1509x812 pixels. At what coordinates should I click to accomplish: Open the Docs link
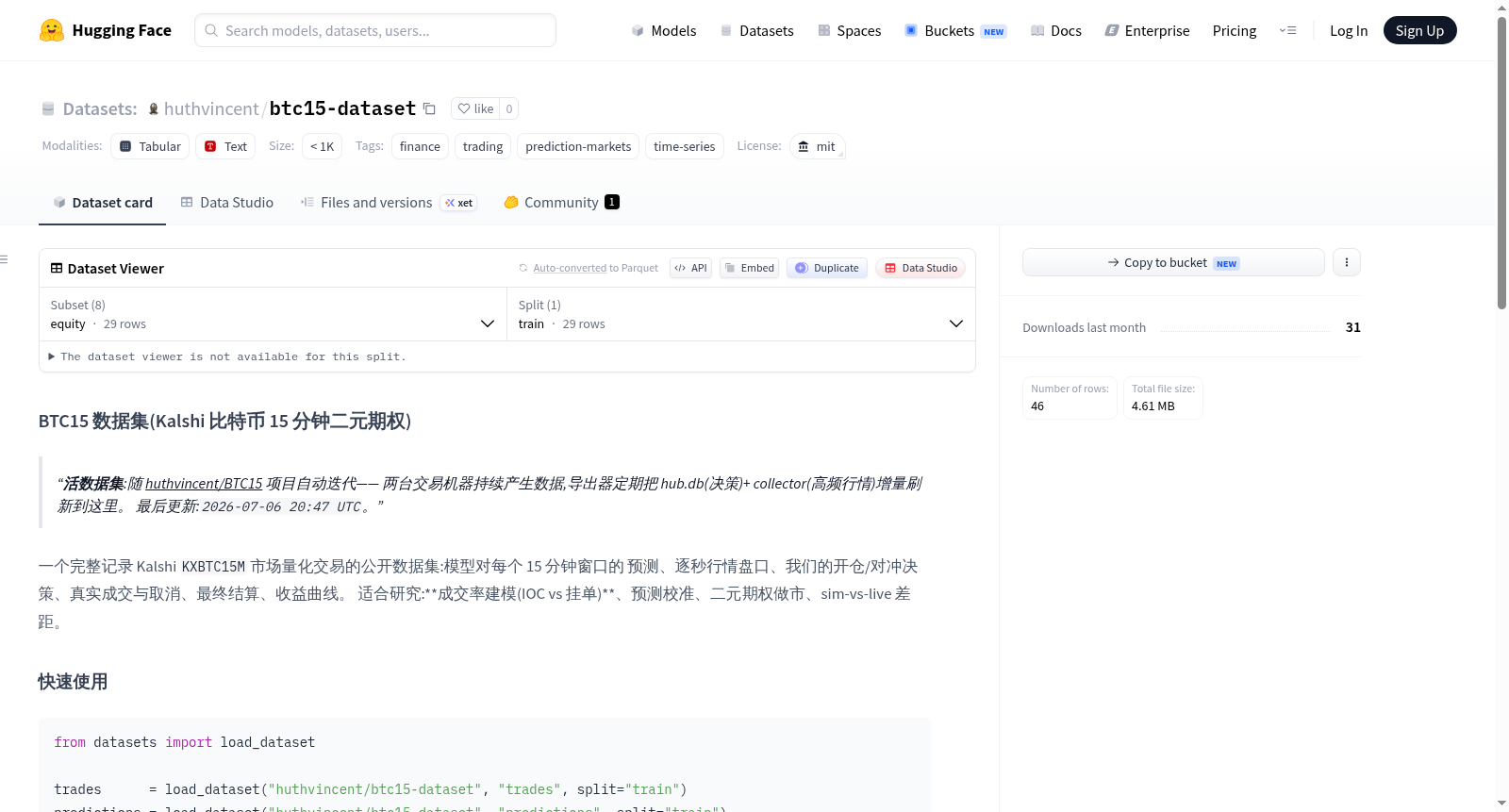click(1055, 30)
